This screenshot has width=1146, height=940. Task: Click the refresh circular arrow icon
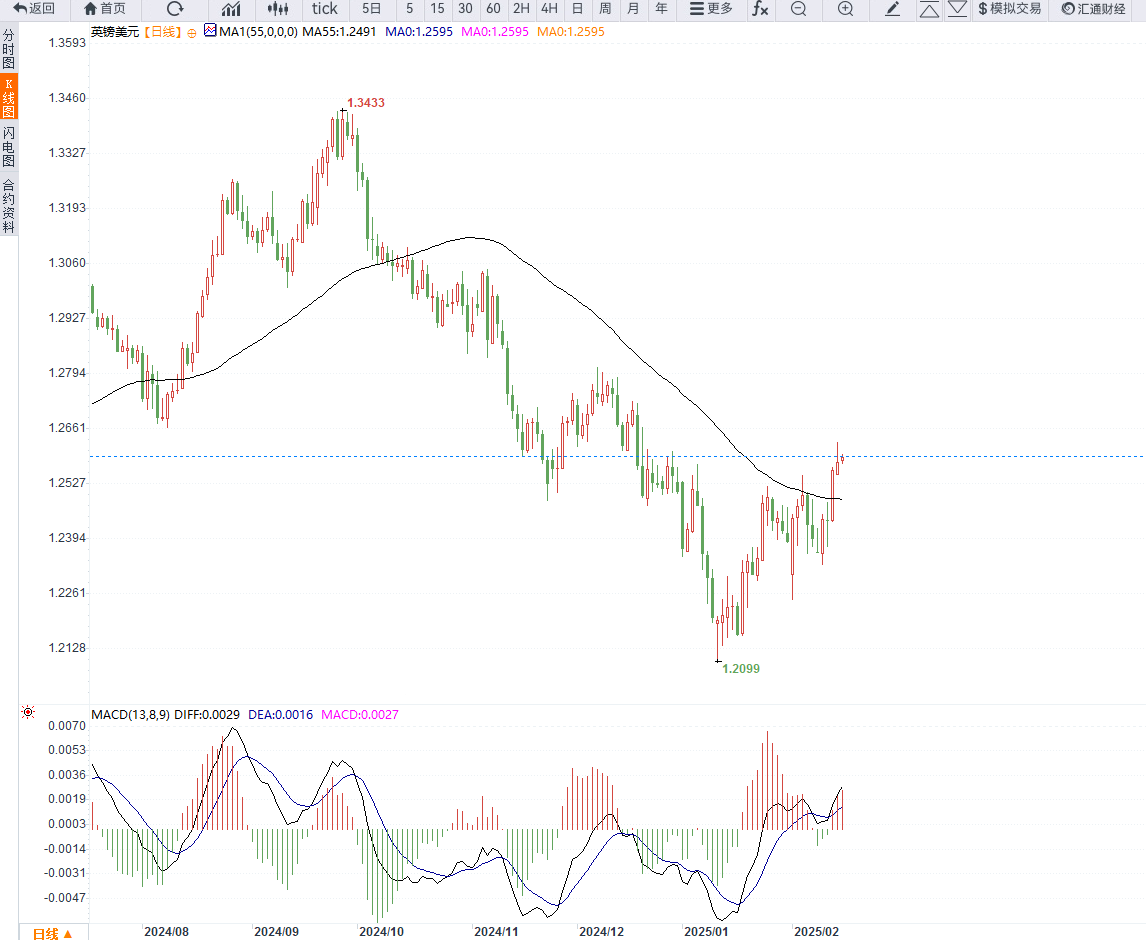pyautogui.click(x=175, y=9)
